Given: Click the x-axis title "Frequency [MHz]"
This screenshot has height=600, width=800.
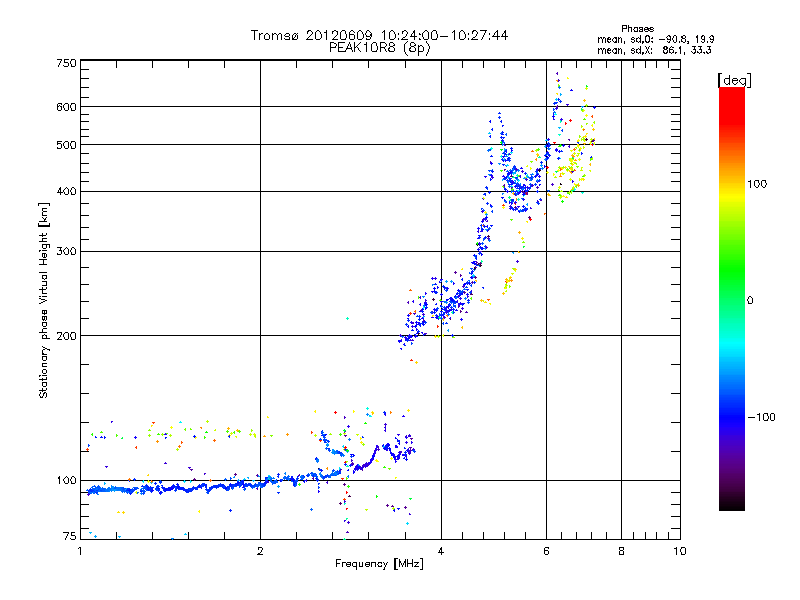Looking at the screenshot, I should pos(379,564).
